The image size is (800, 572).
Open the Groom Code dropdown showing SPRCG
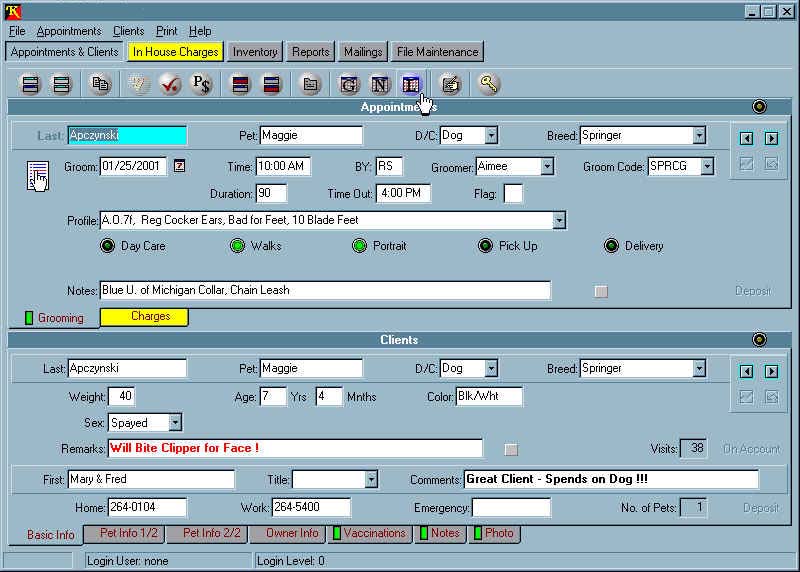tap(707, 166)
